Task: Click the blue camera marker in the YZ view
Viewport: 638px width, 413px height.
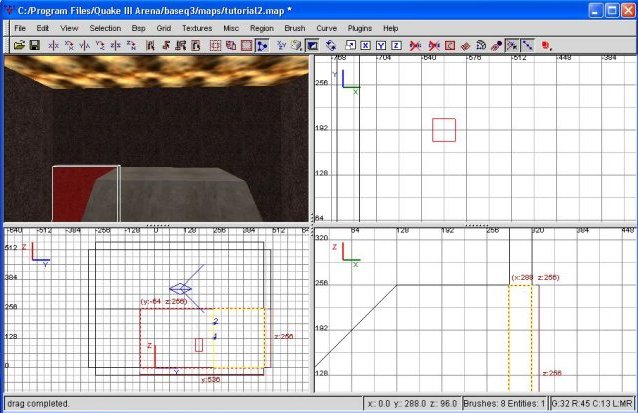Action: pyautogui.click(x=180, y=289)
